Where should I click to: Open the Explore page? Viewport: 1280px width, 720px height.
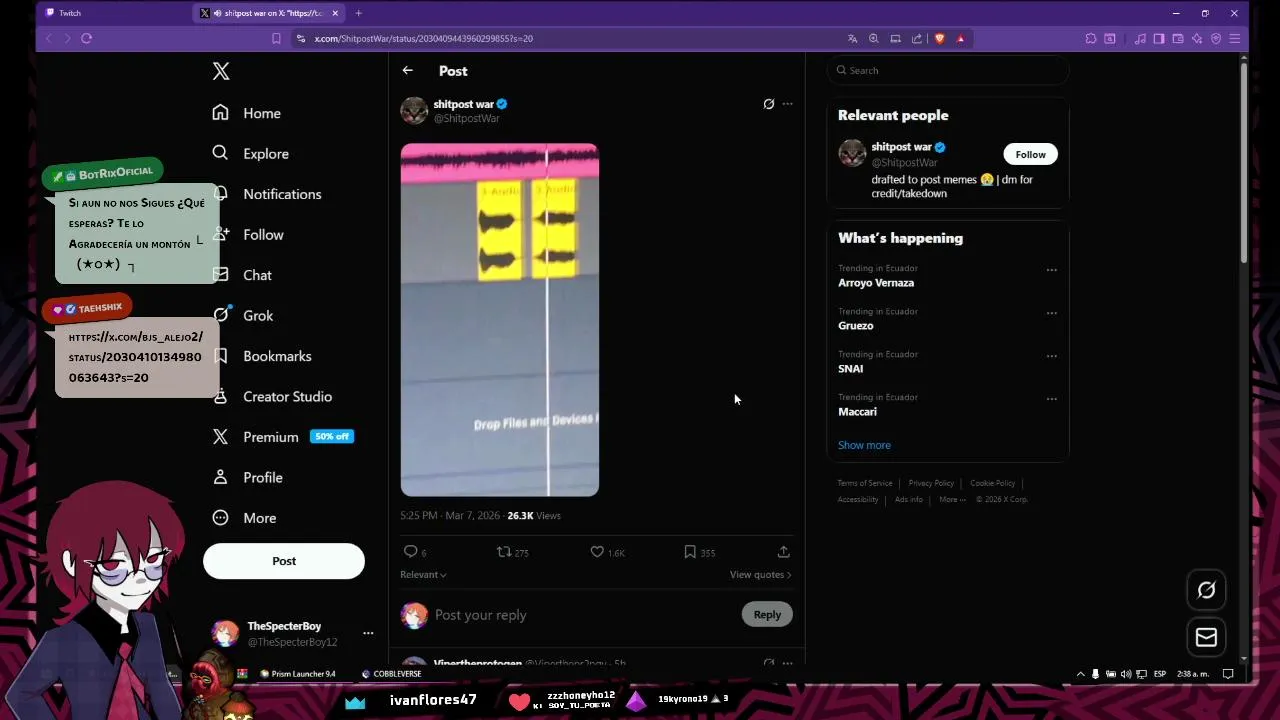click(251, 153)
